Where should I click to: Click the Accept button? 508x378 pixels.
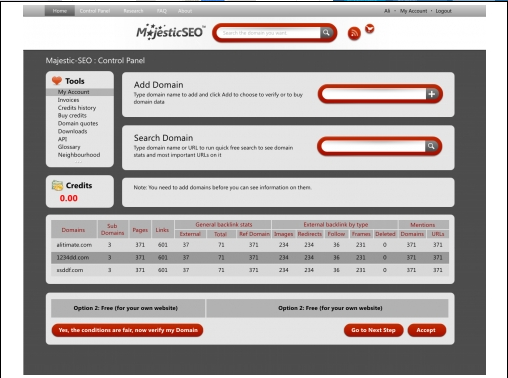click(426, 330)
